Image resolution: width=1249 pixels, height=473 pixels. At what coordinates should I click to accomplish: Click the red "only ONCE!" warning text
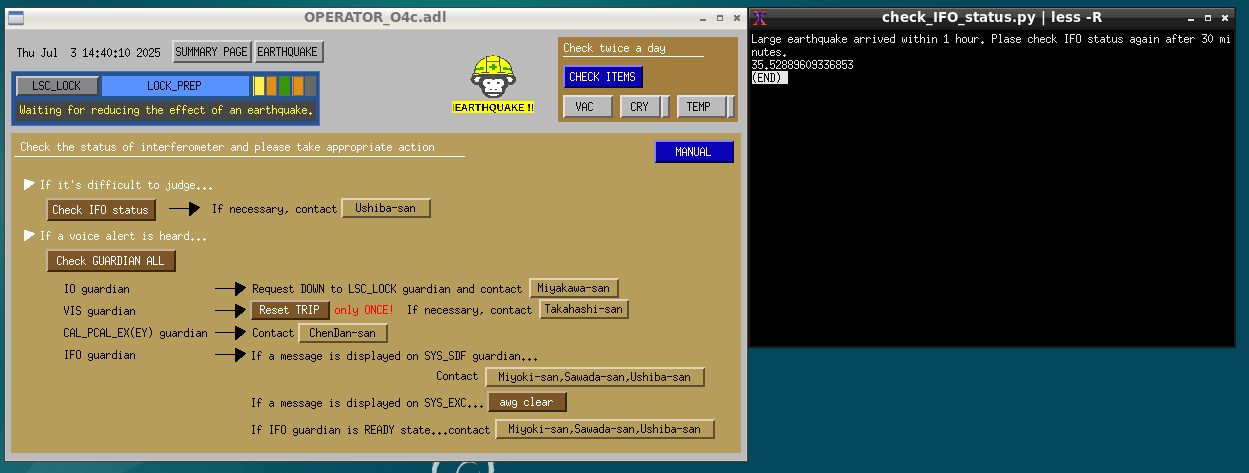pos(364,310)
